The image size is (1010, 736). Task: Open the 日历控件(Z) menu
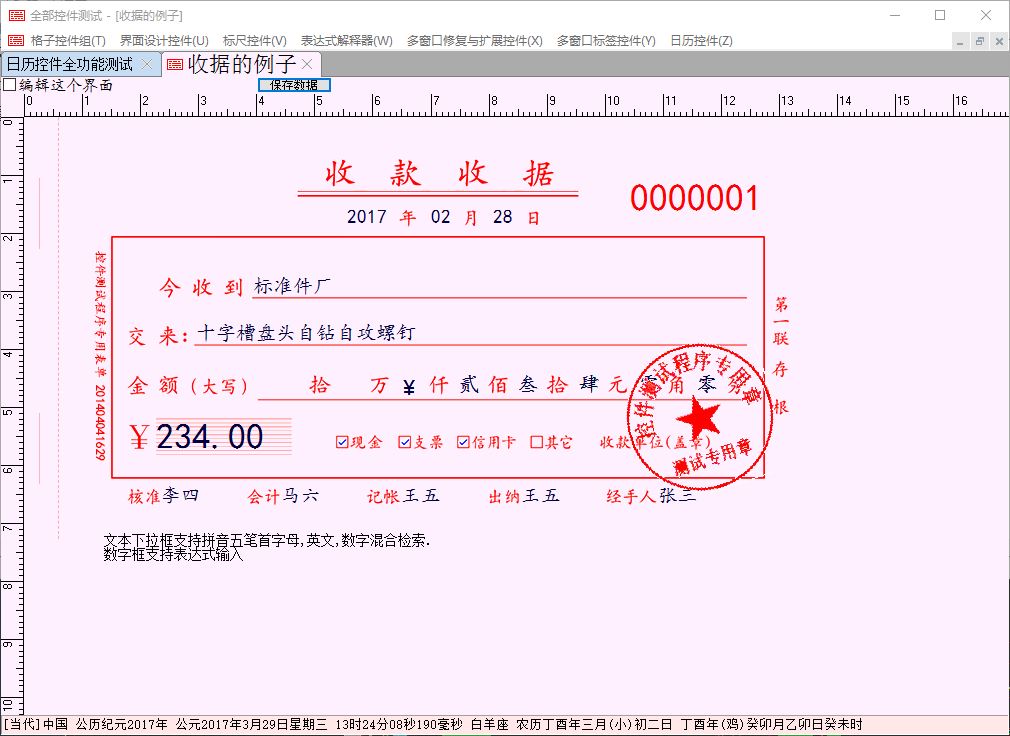[701, 41]
